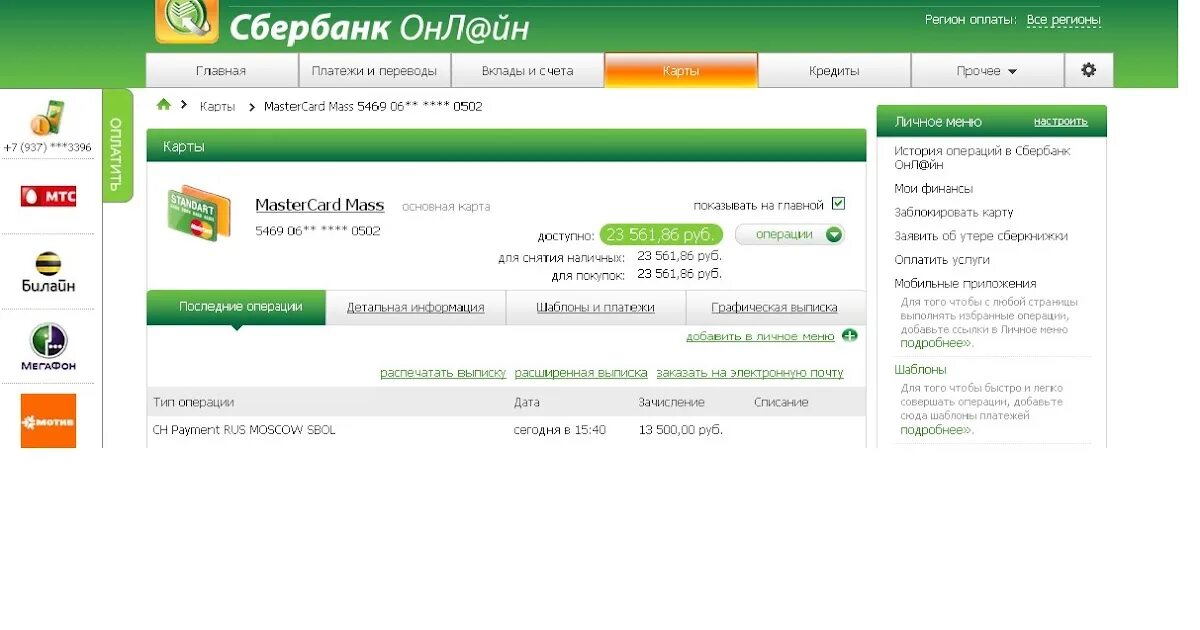
Task: Click 'Карты' in the breadcrumb
Action: tap(217, 106)
